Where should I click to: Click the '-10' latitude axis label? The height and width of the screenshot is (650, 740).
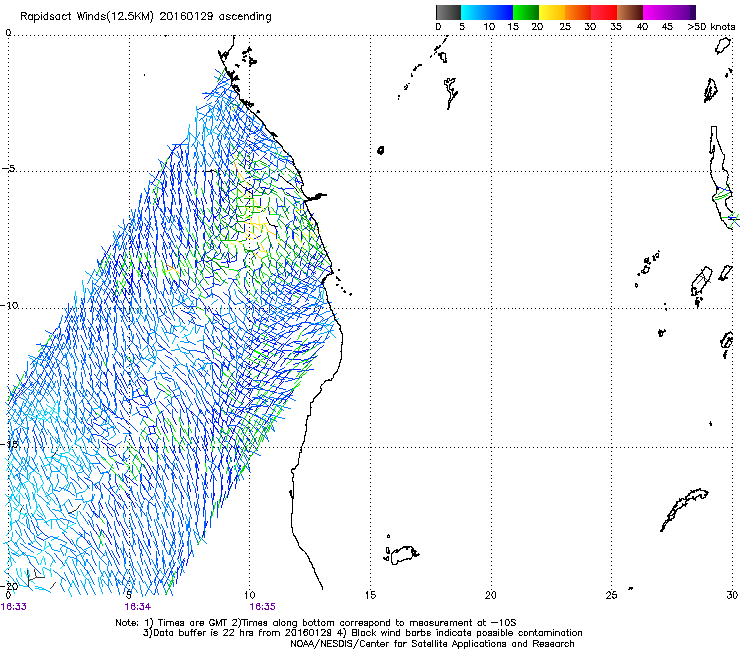[x=9, y=305]
